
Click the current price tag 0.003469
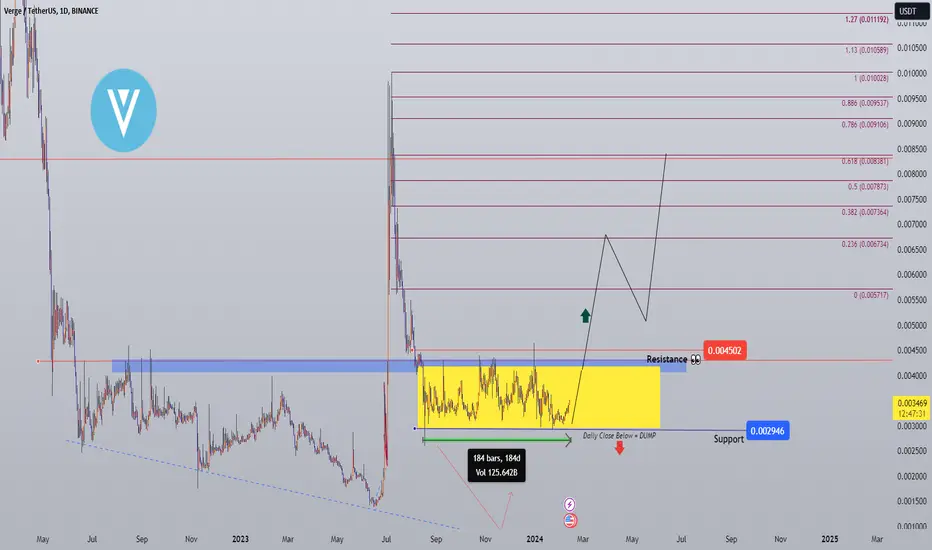(912, 403)
